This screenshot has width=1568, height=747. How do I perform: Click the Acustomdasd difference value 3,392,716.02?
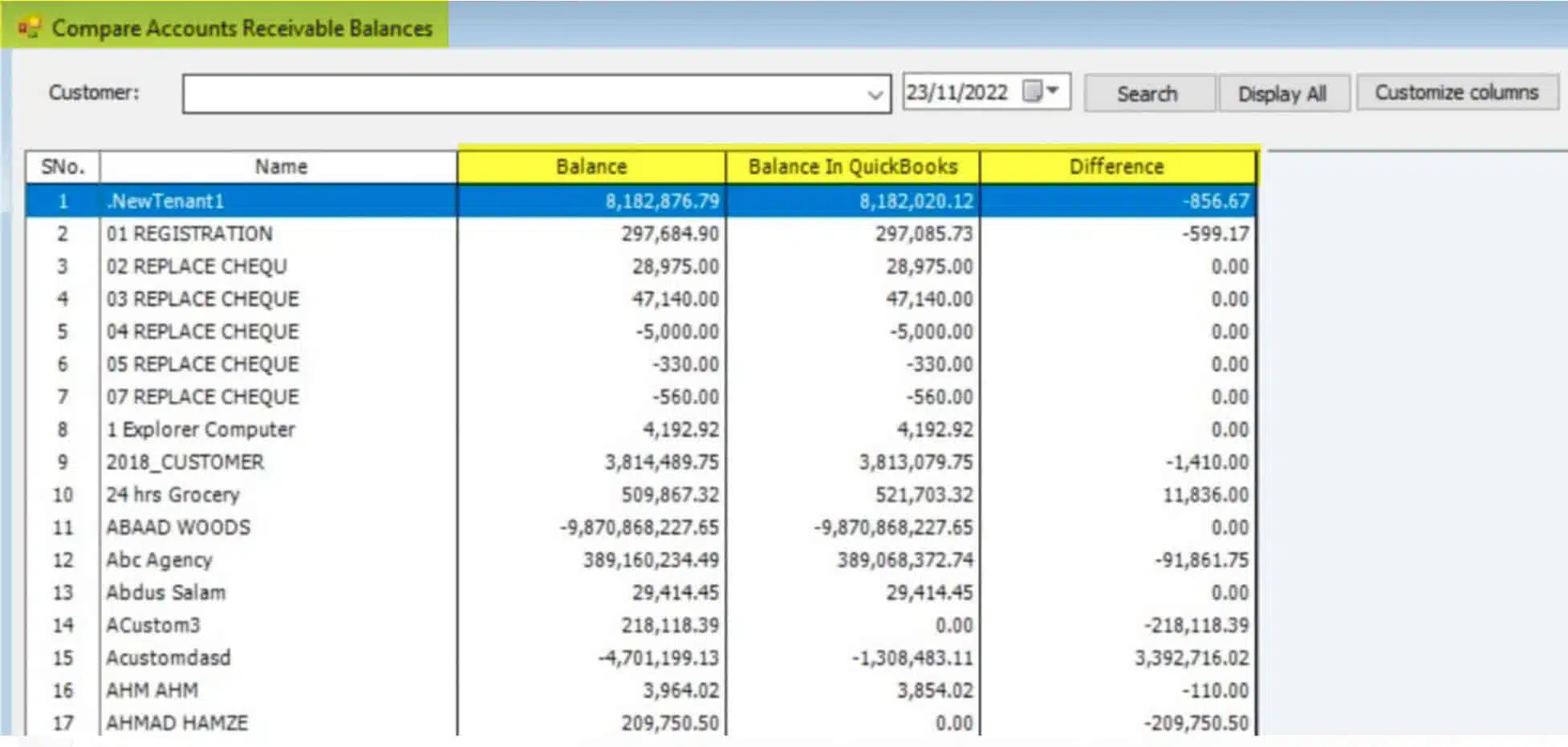1191,658
